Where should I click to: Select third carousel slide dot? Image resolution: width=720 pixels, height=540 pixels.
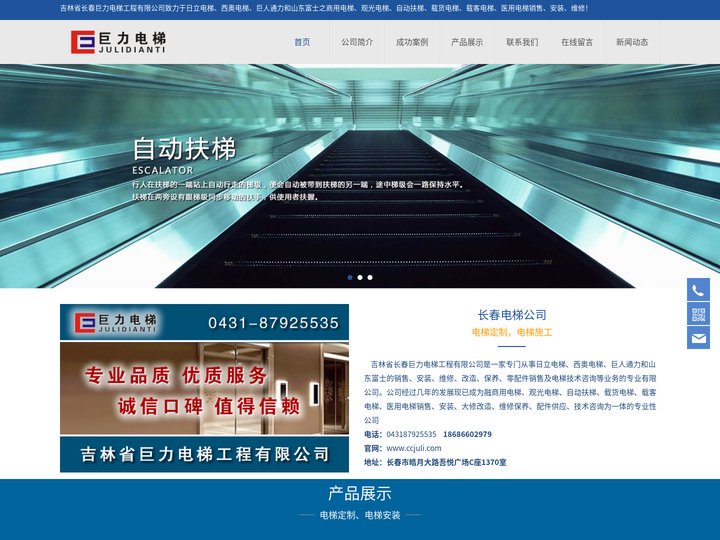click(370, 277)
